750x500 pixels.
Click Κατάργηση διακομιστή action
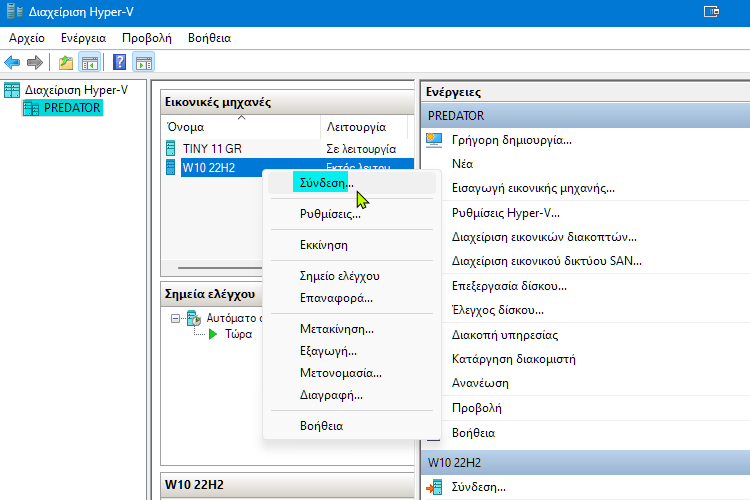(514, 359)
